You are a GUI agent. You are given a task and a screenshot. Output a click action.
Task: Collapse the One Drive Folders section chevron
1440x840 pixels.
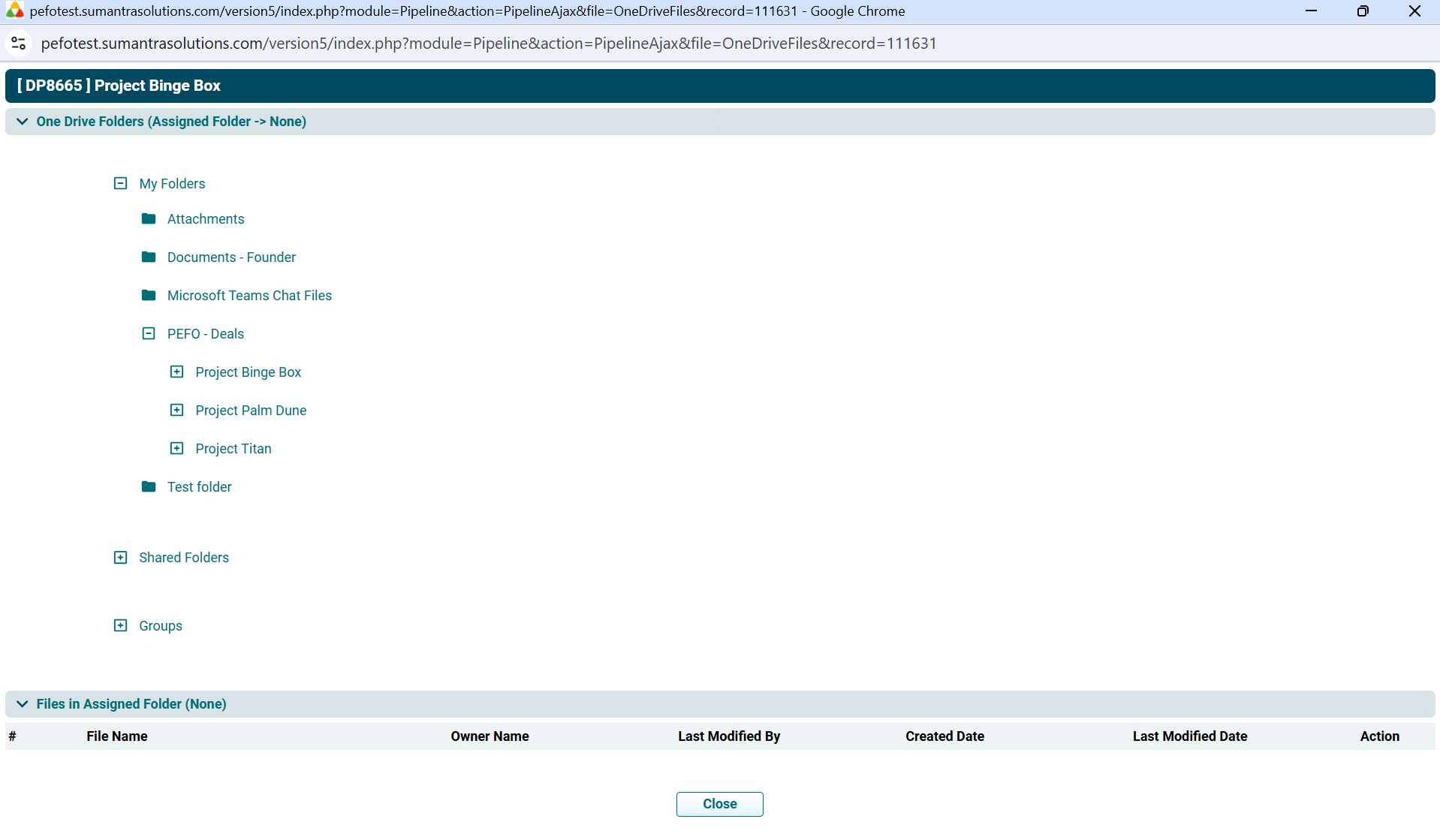click(x=23, y=122)
